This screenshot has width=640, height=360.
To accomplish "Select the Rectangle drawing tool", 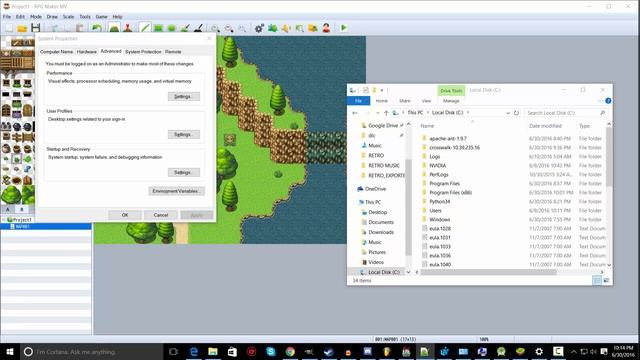I will coord(158,28).
